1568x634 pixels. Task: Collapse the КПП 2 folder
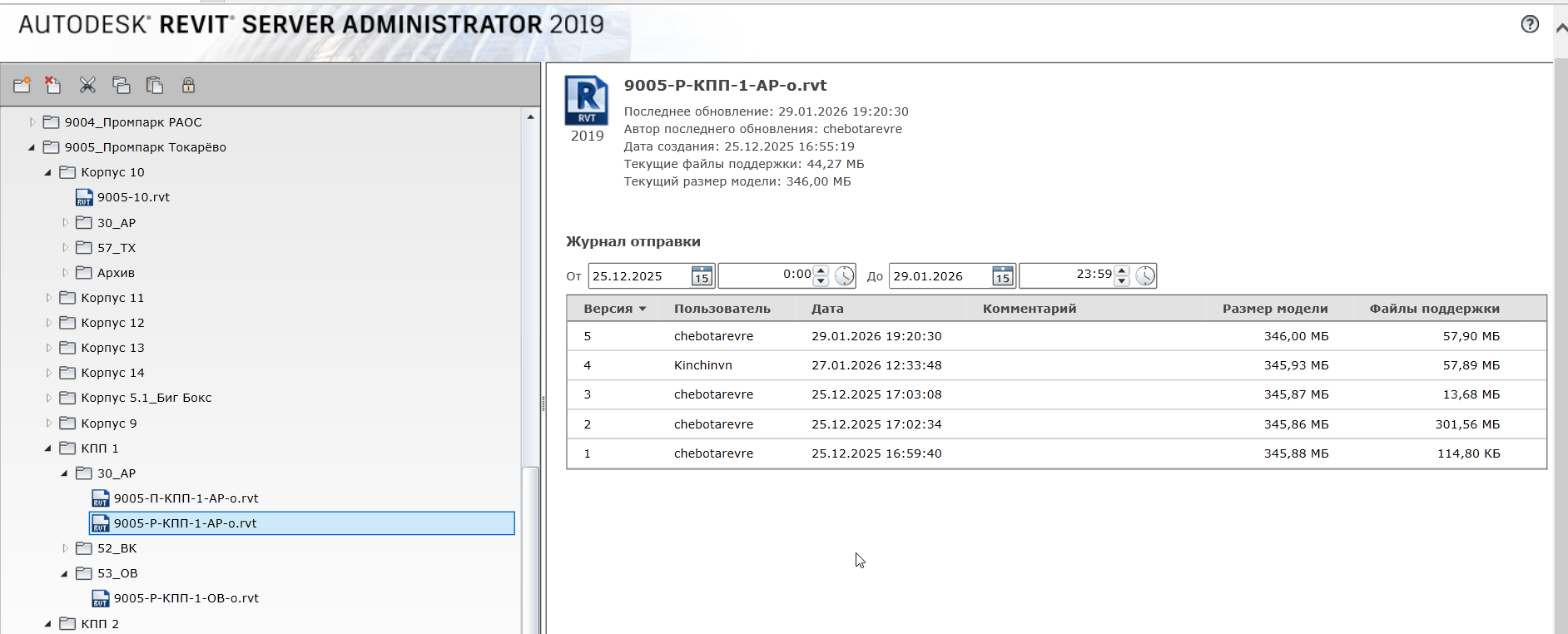point(48,623)
